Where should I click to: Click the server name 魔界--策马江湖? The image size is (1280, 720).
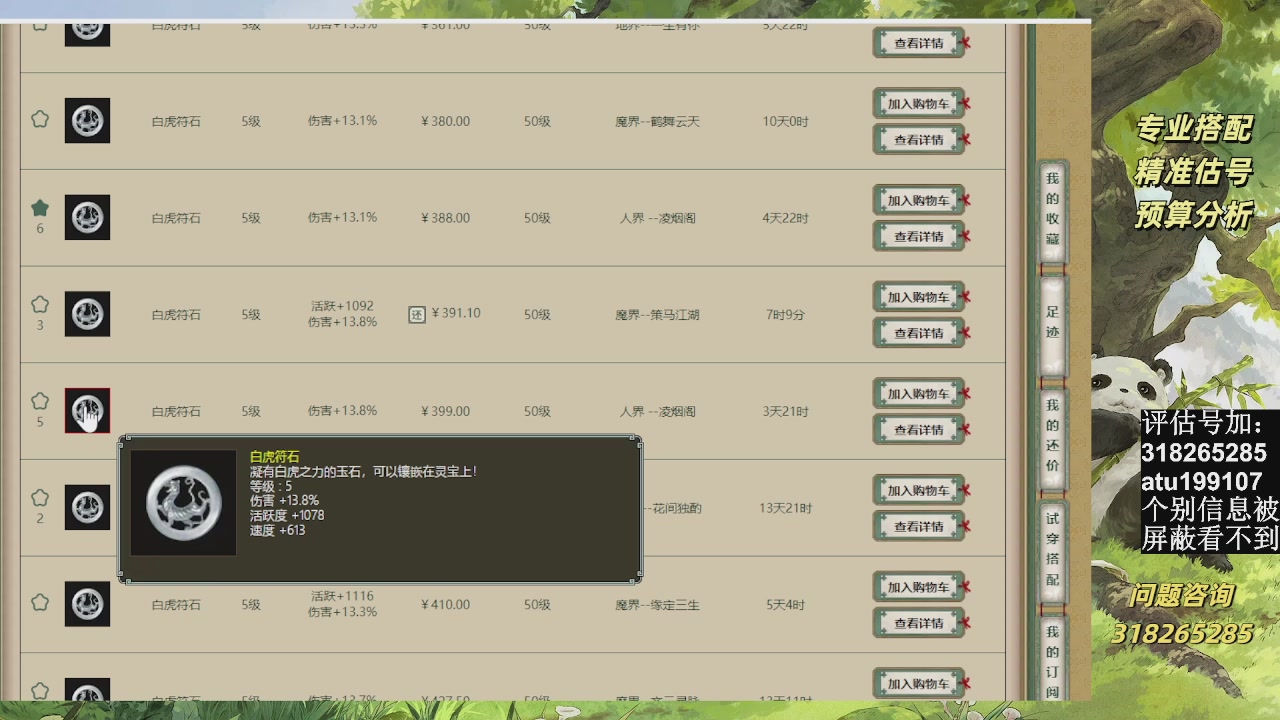pyautogui.click(x=657, y=315)
